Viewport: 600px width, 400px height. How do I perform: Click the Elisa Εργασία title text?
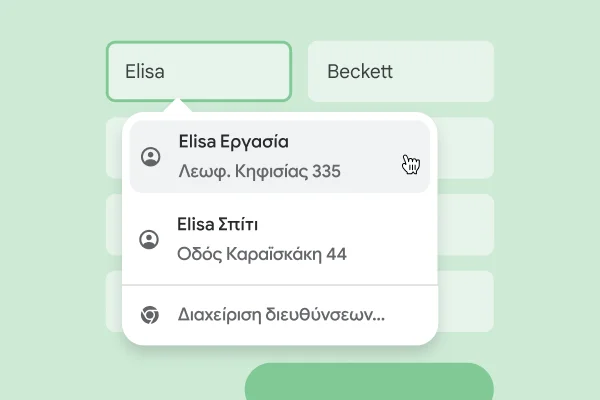[x=233, y=141]
